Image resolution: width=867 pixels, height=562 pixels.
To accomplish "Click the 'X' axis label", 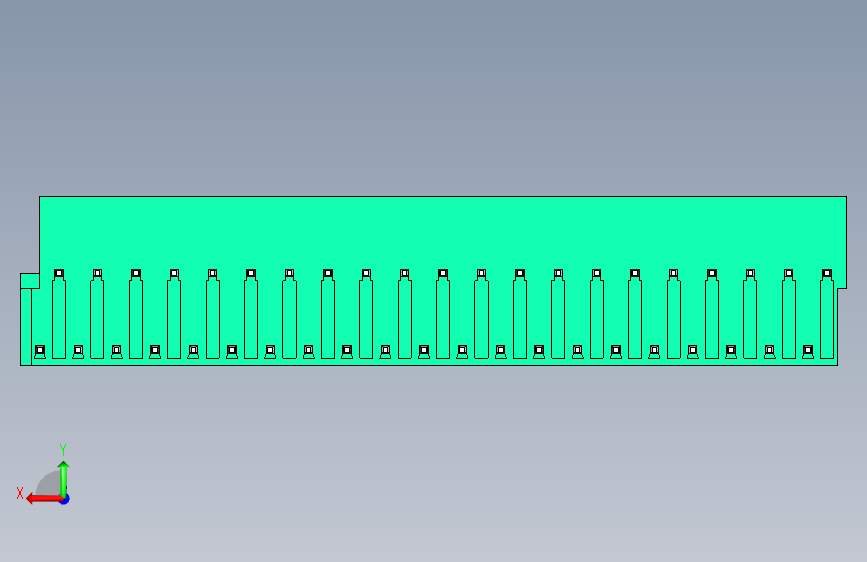I will 20,493.
